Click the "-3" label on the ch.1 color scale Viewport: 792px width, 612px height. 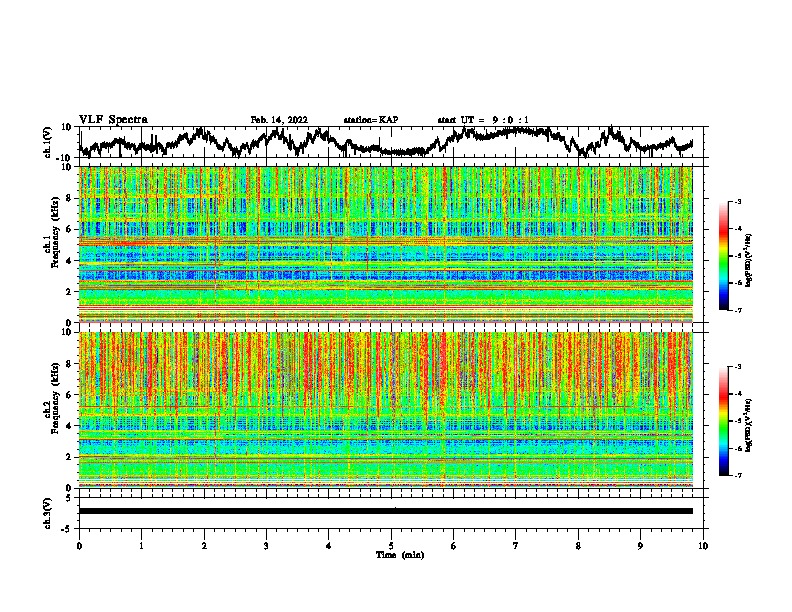737,201
